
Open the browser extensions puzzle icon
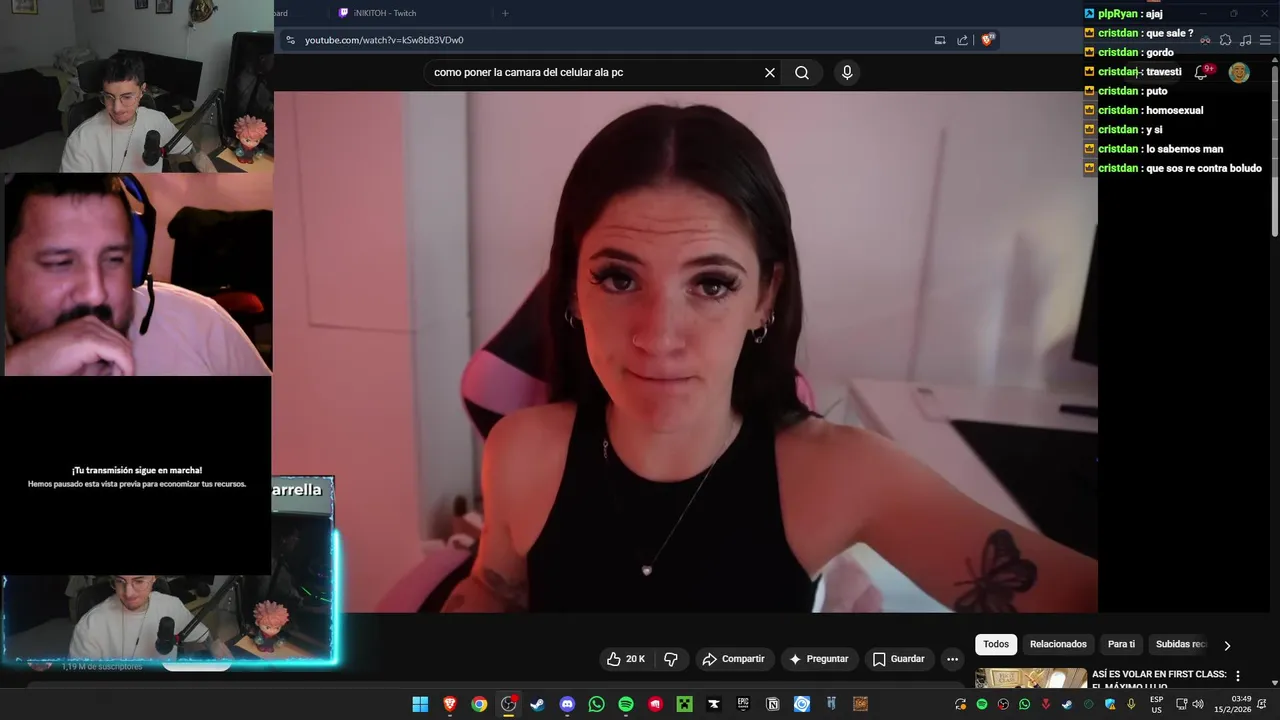1225,40
